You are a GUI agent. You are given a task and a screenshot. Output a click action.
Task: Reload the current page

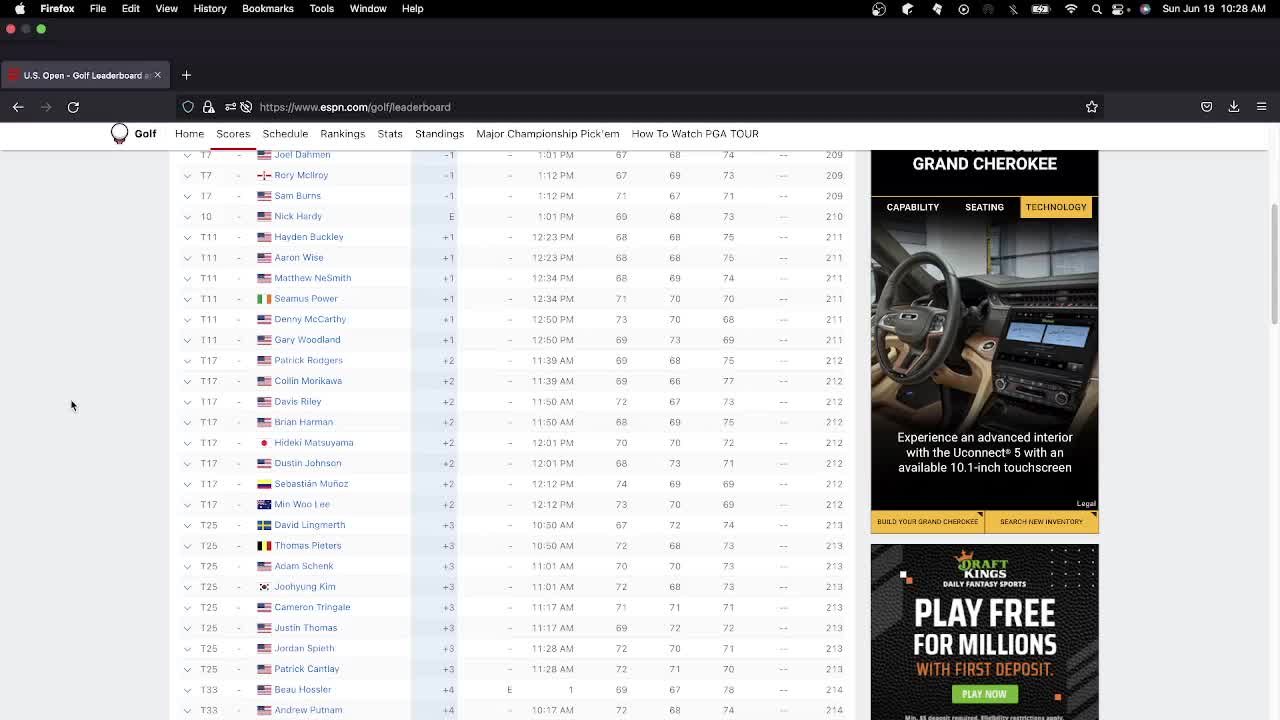73,107
